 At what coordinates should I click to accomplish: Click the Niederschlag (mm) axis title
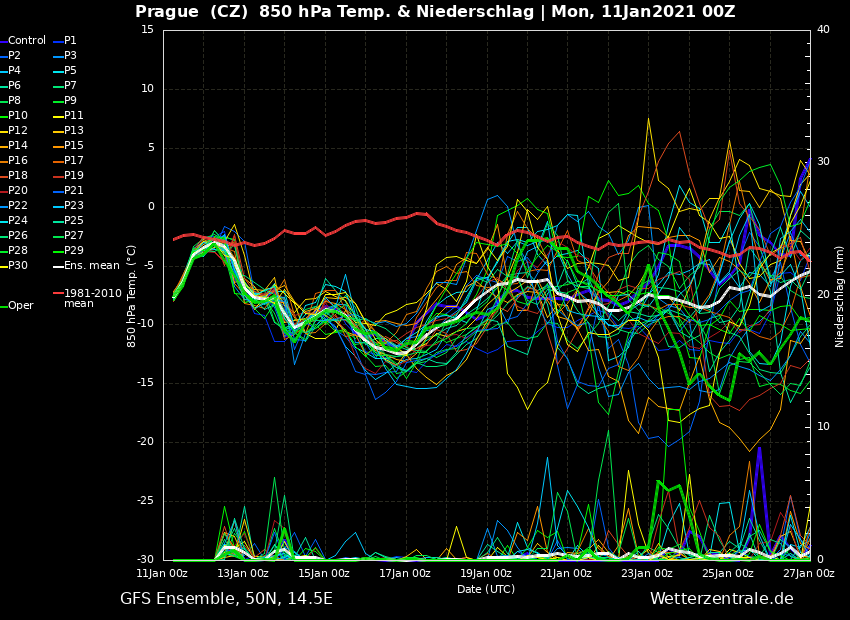(840, 296)
